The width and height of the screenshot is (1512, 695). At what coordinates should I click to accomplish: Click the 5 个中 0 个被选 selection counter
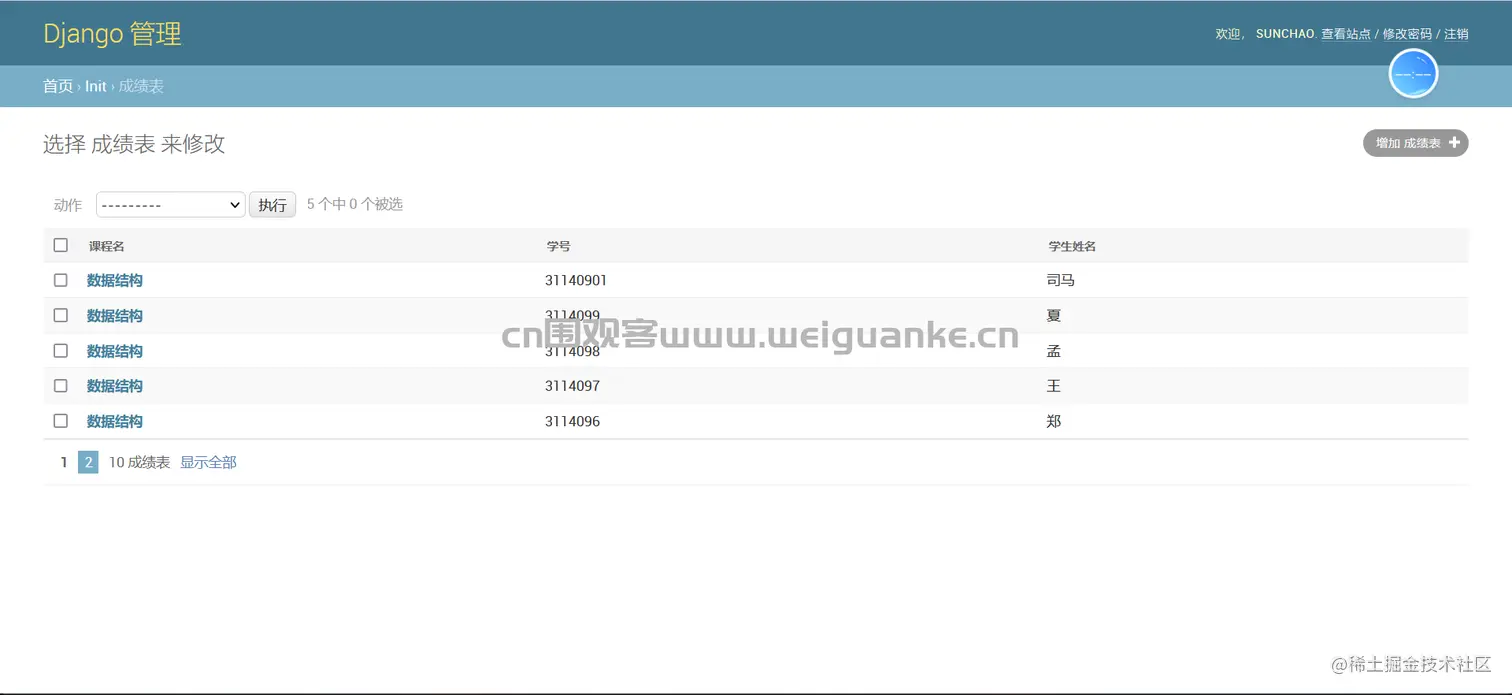pyautogui.click(x=355, y=204)
